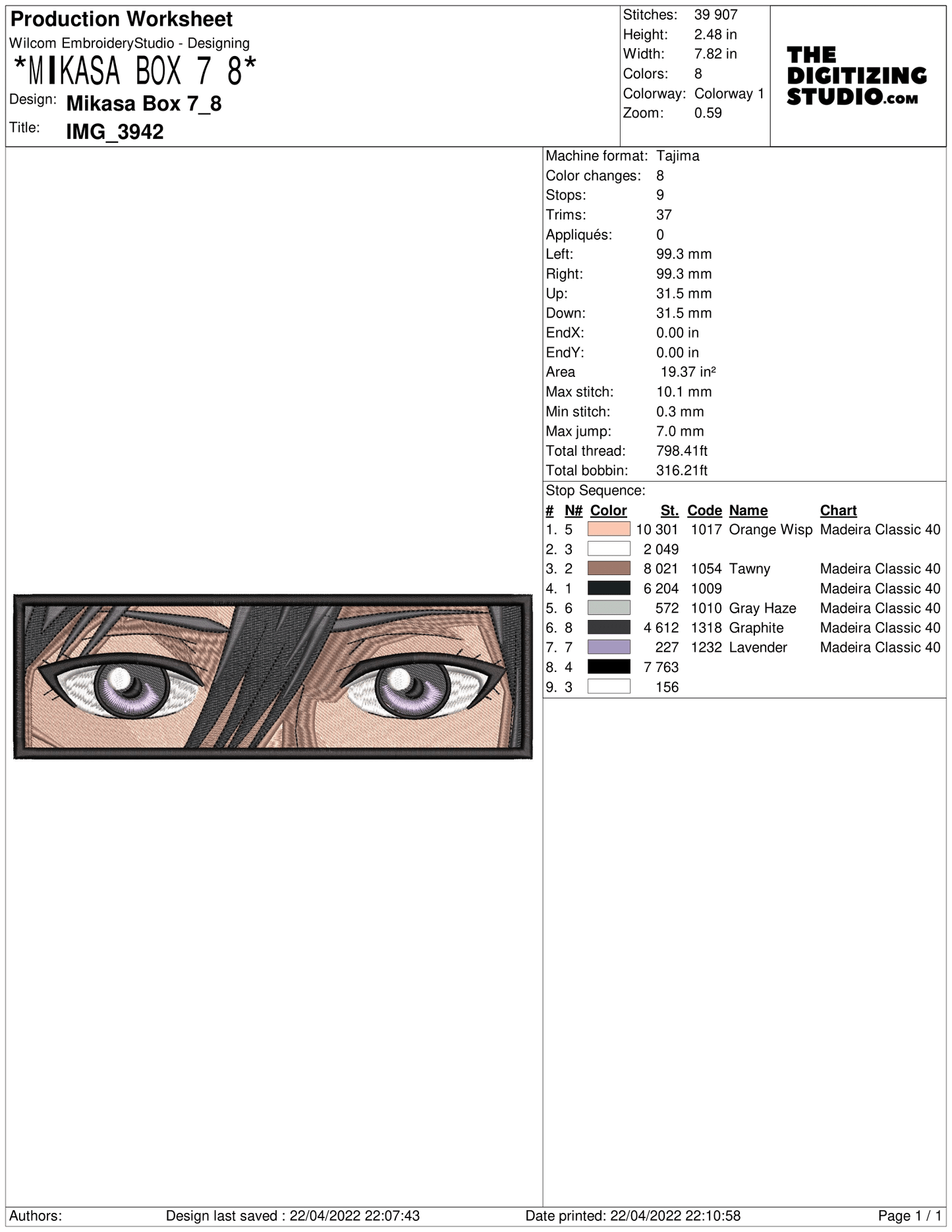
Task: Click the zoom value '0.59'
Action: pyautogui.click(x=708, y=113)
